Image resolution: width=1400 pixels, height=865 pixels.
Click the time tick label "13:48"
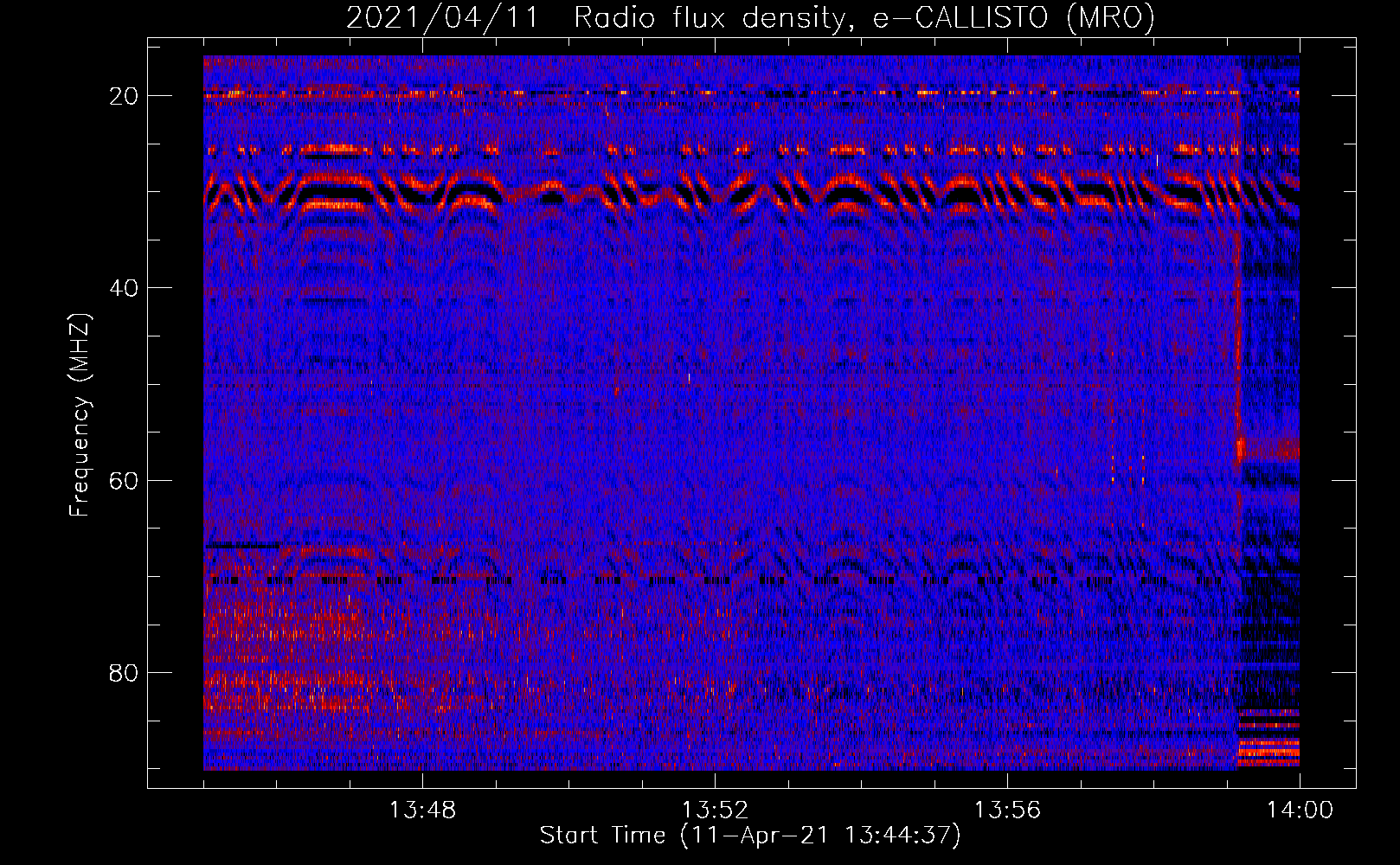[422, 811]
